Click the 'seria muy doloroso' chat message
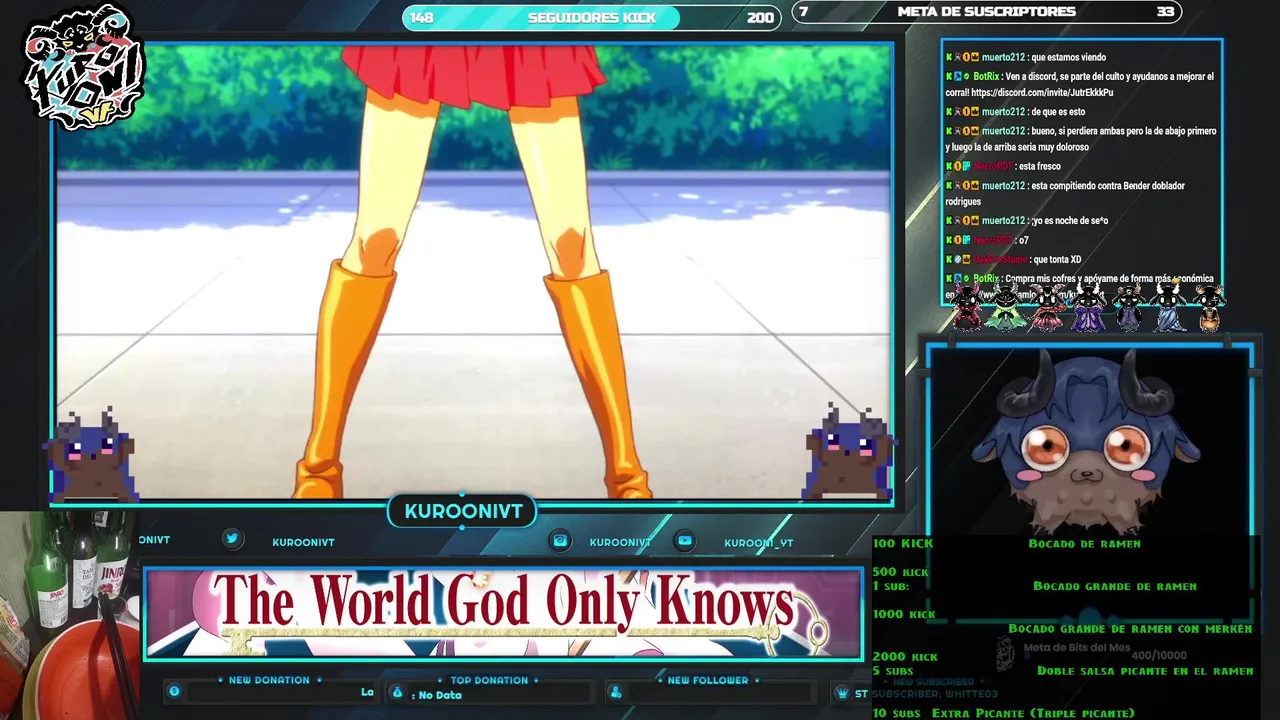Screen dimensions: 1280x720 click(1081, 139)
